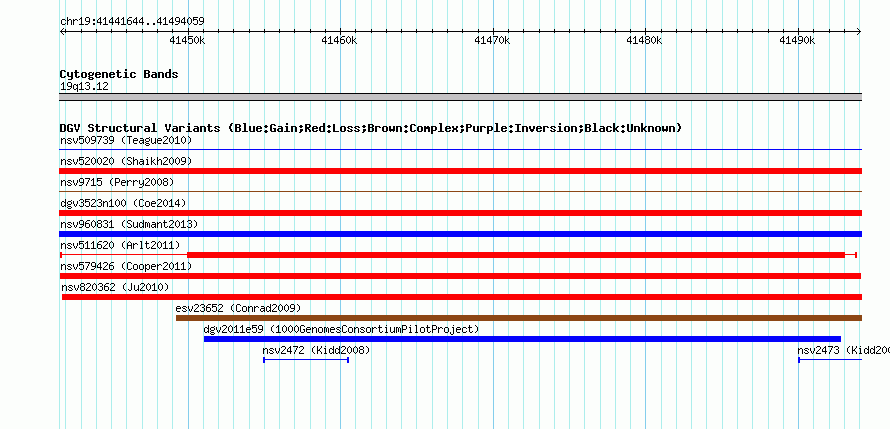Click the red dgv3523n100 loss bar
This screenshot has width=890, height=429.
461,213
